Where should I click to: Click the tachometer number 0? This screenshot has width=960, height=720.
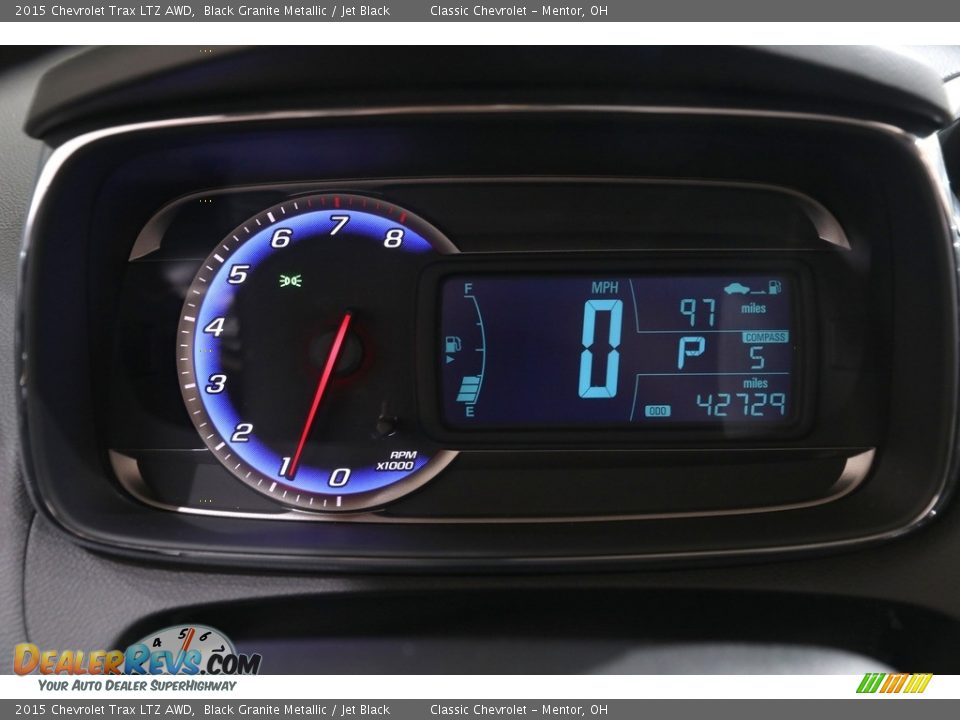340,477
